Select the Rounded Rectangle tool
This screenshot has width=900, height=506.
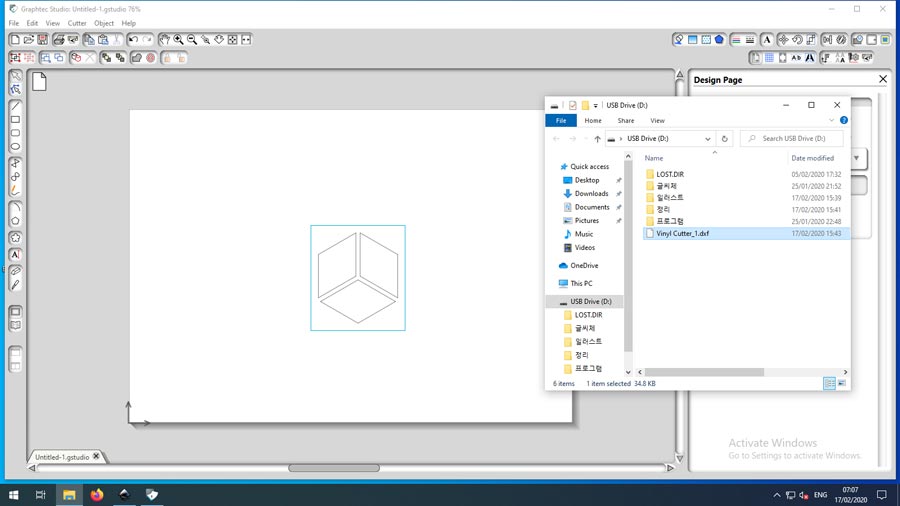[x=15, y=133]
